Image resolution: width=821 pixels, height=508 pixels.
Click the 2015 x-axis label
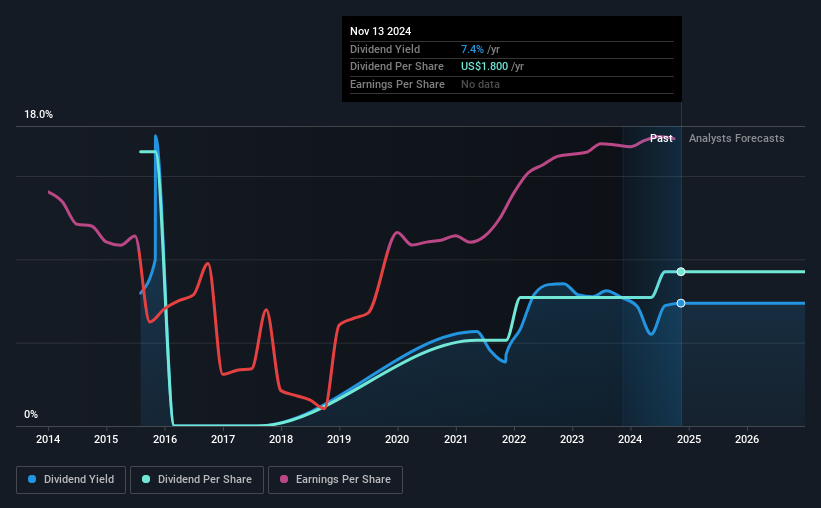point(106,439)
